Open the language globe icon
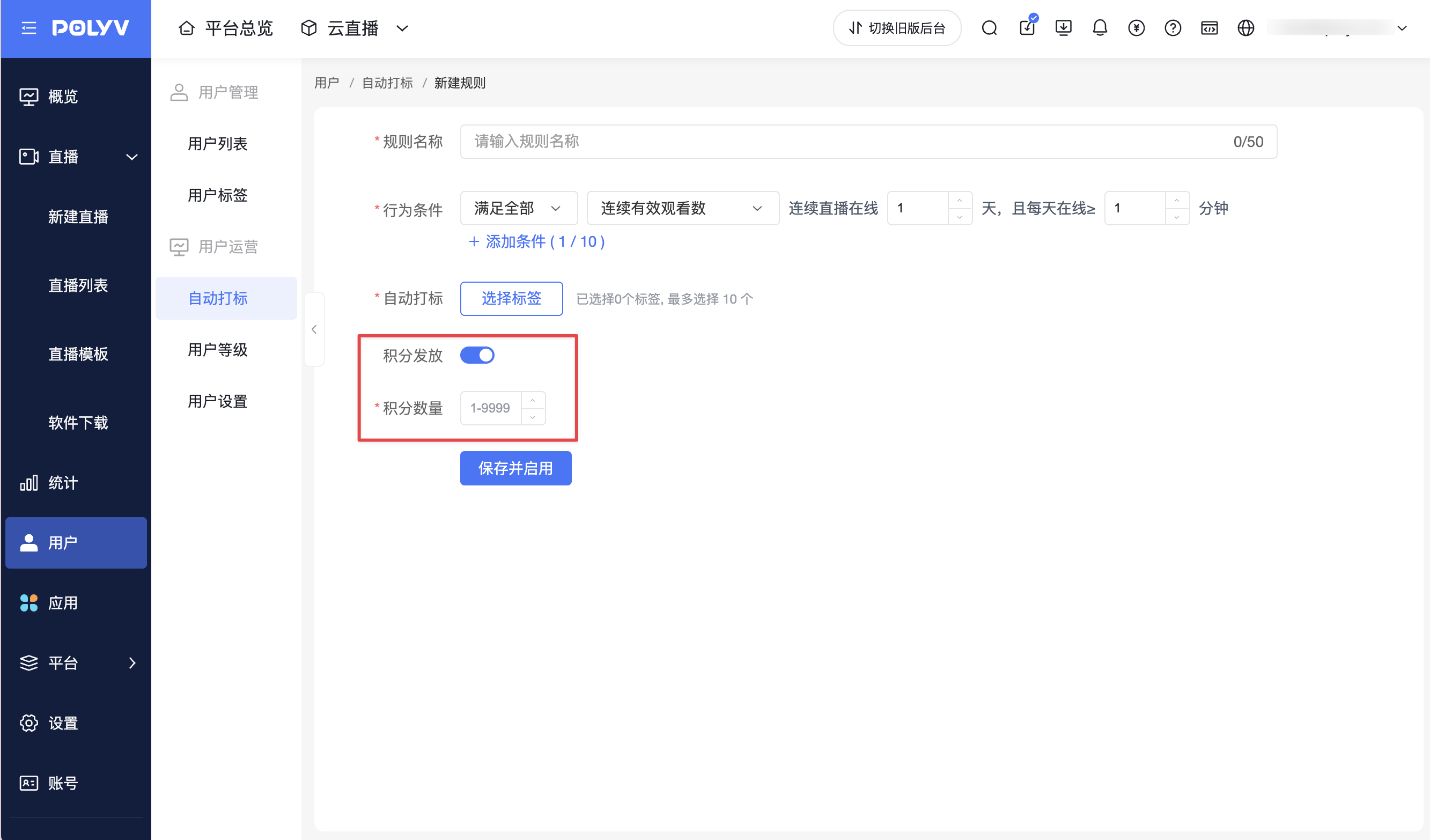This screenshot has height=840, width=1430. pos(1245,28)
